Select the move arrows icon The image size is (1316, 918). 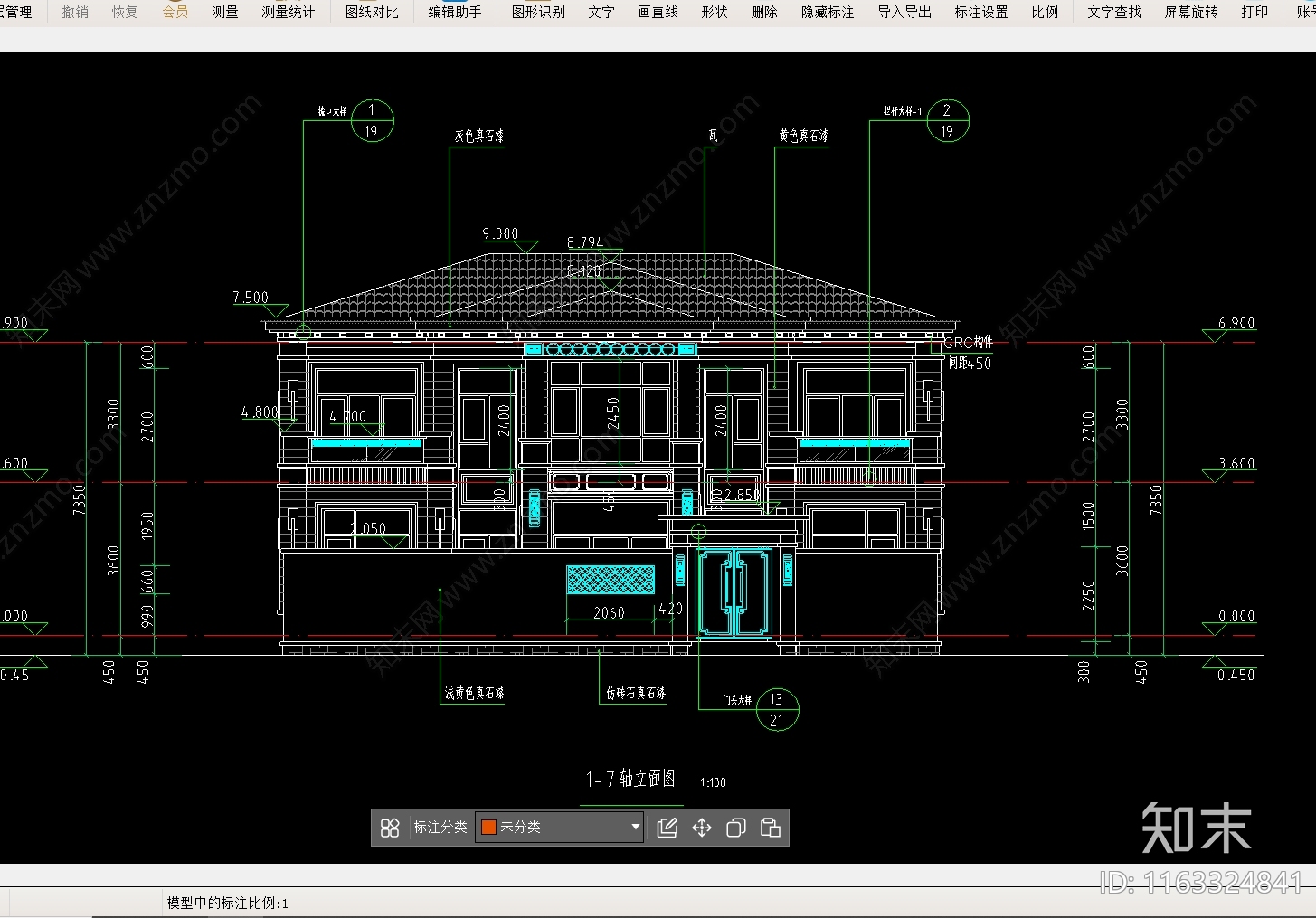[702, 828]
